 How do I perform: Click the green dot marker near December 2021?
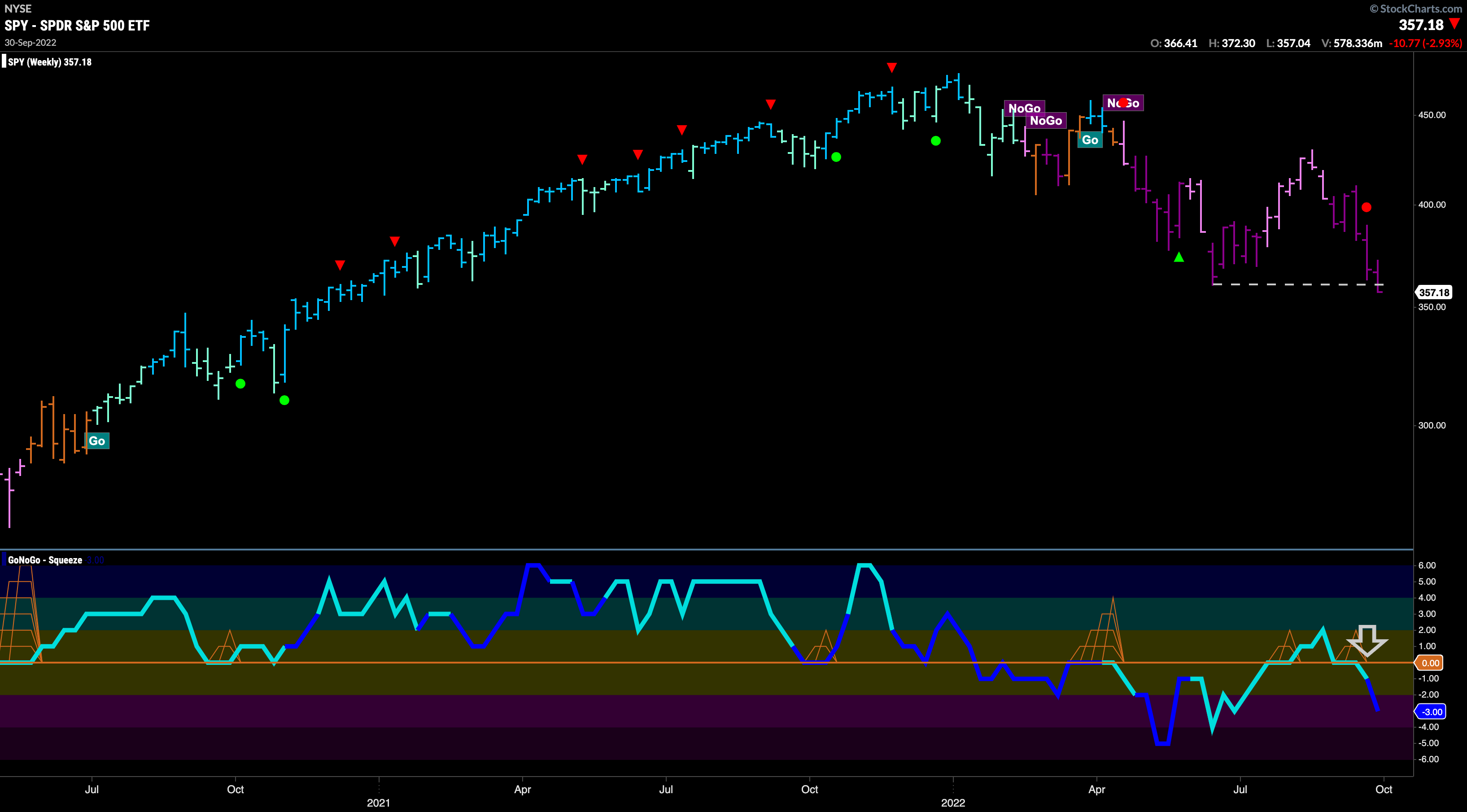[936, 141]
